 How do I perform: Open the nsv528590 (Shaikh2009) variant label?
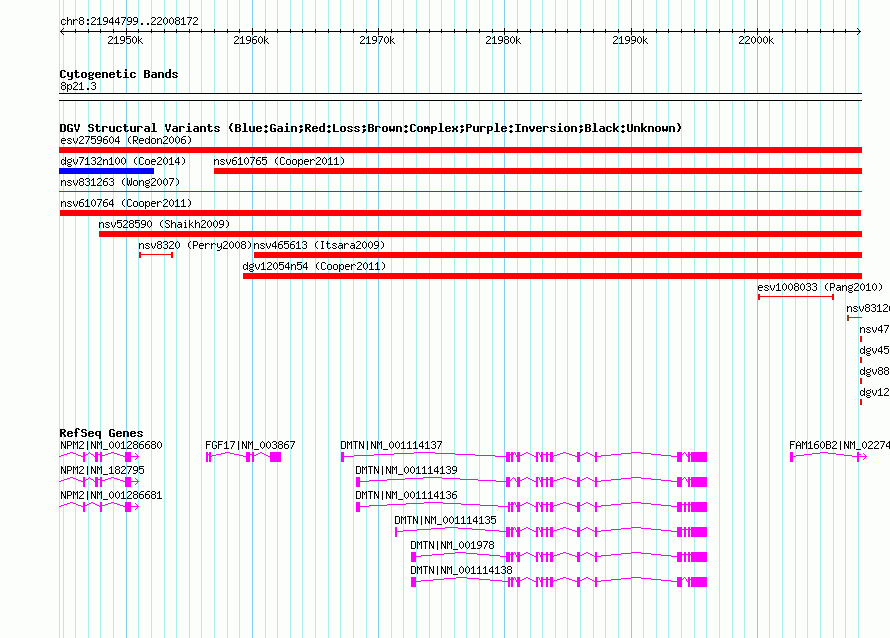tap(164, 224)
